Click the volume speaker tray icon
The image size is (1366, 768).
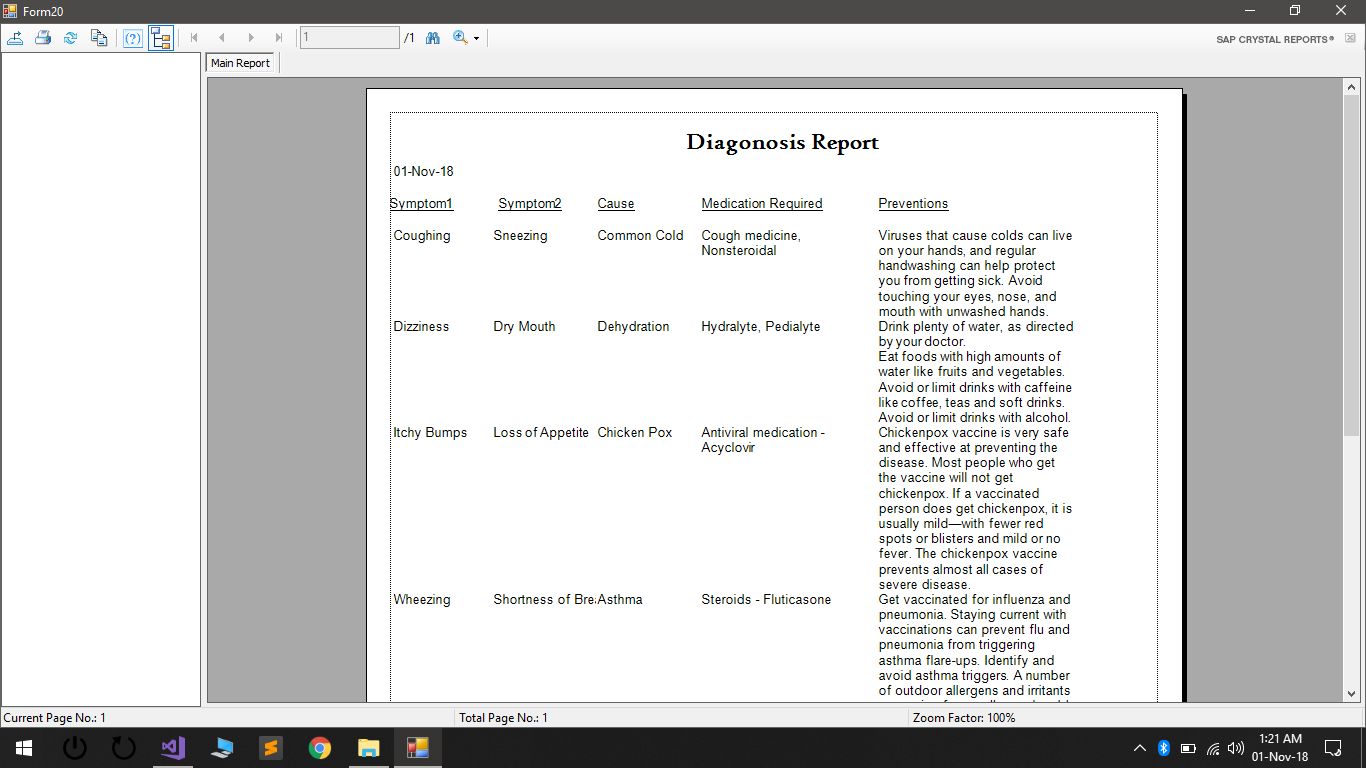[1236, 748]
